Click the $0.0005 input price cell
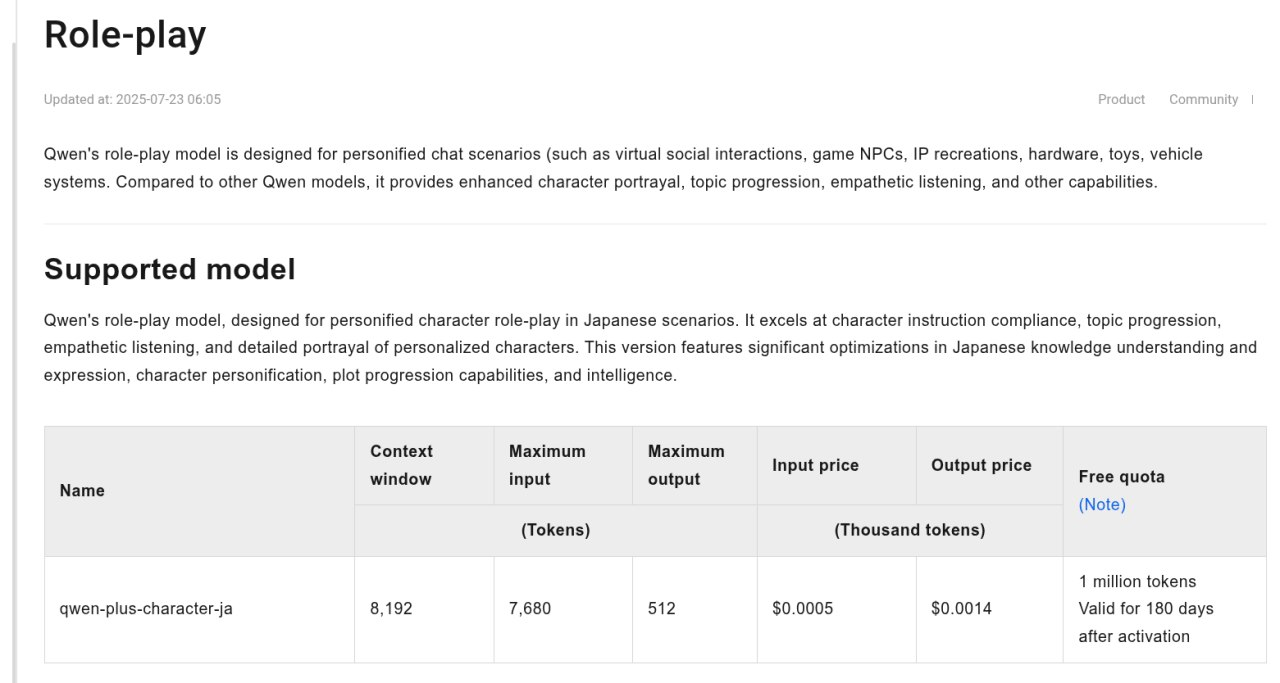 click(x=802, y=608)
